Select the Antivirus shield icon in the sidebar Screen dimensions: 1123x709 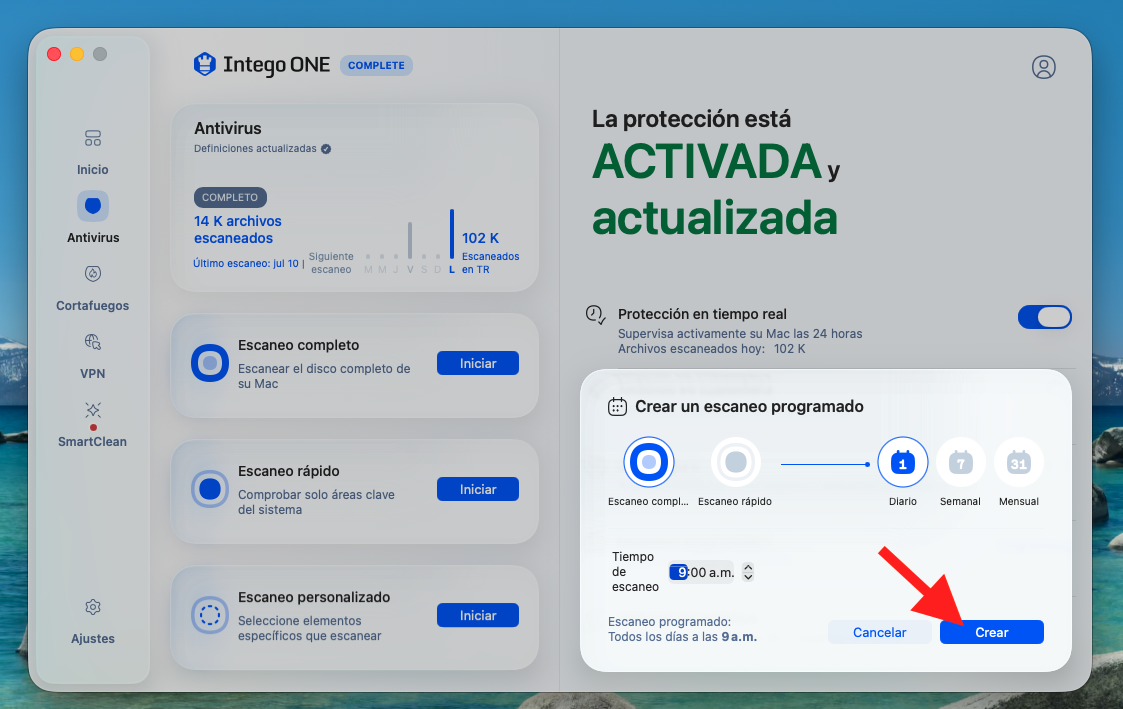point(93,206)
